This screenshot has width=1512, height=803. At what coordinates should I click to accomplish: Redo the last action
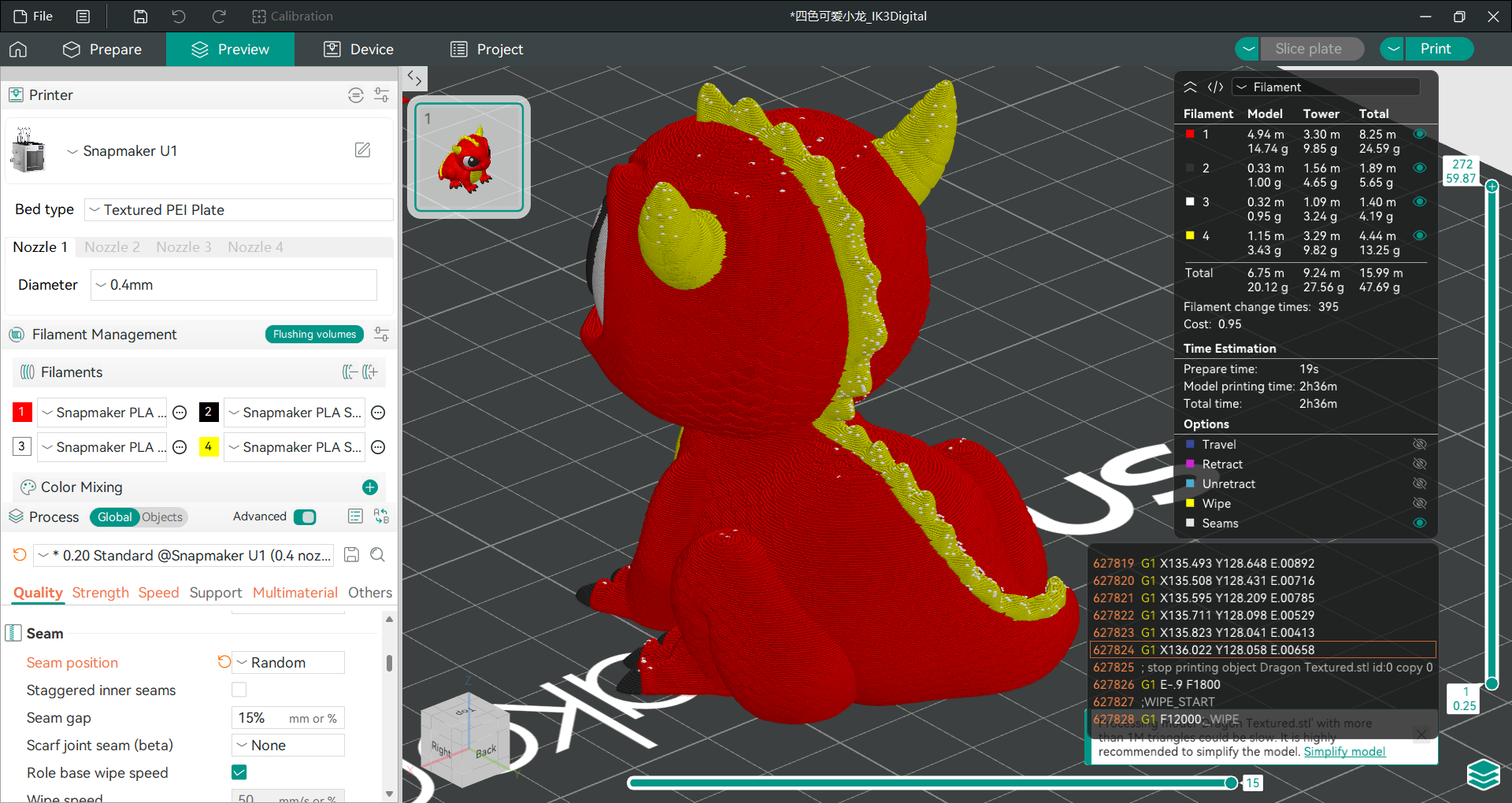coord(219,17)
